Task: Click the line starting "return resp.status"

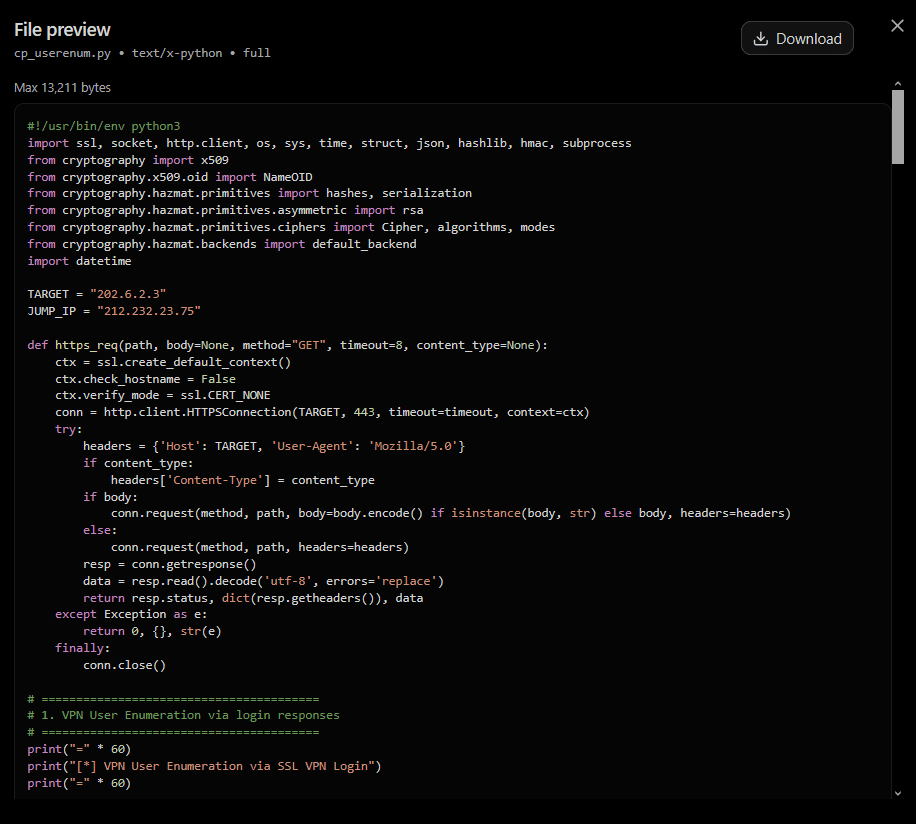Action: pyautogui.click(x=253, y=598)
